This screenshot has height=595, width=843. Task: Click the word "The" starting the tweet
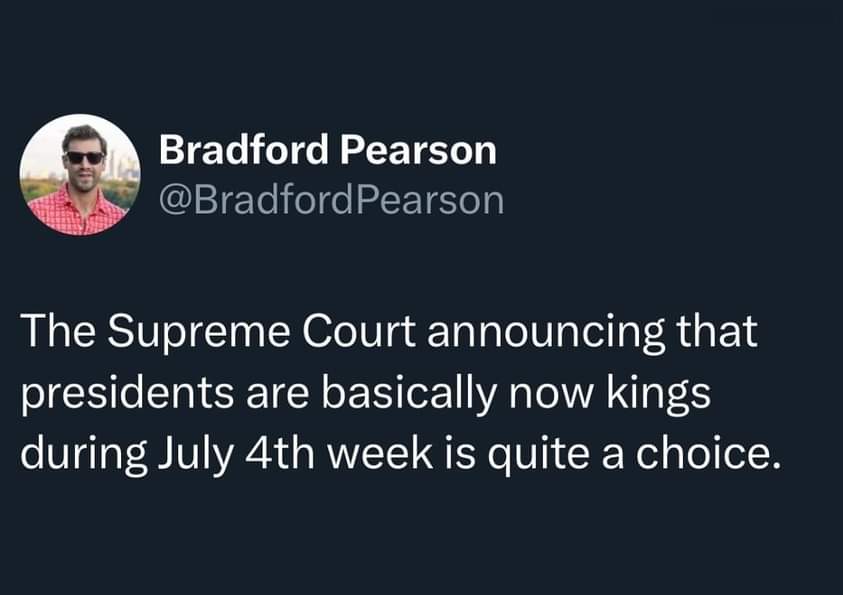(x=58, y=332)
